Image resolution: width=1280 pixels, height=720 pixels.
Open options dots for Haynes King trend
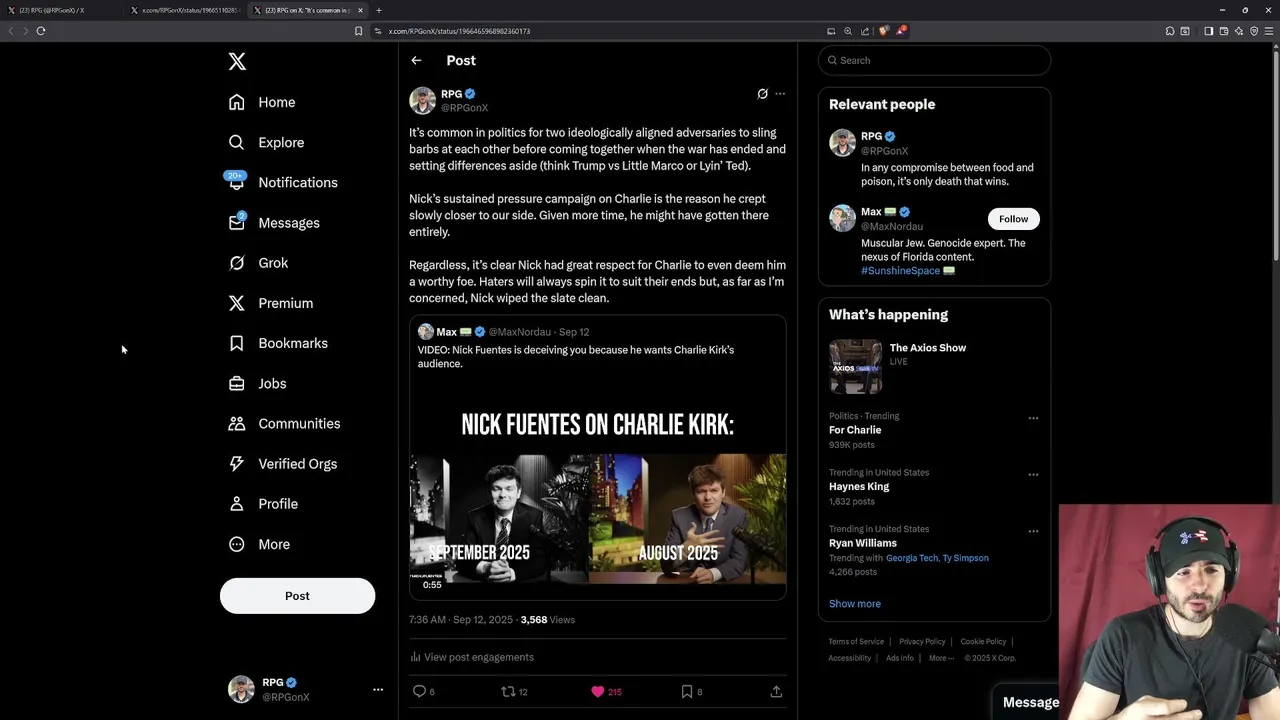[1033, 475]
